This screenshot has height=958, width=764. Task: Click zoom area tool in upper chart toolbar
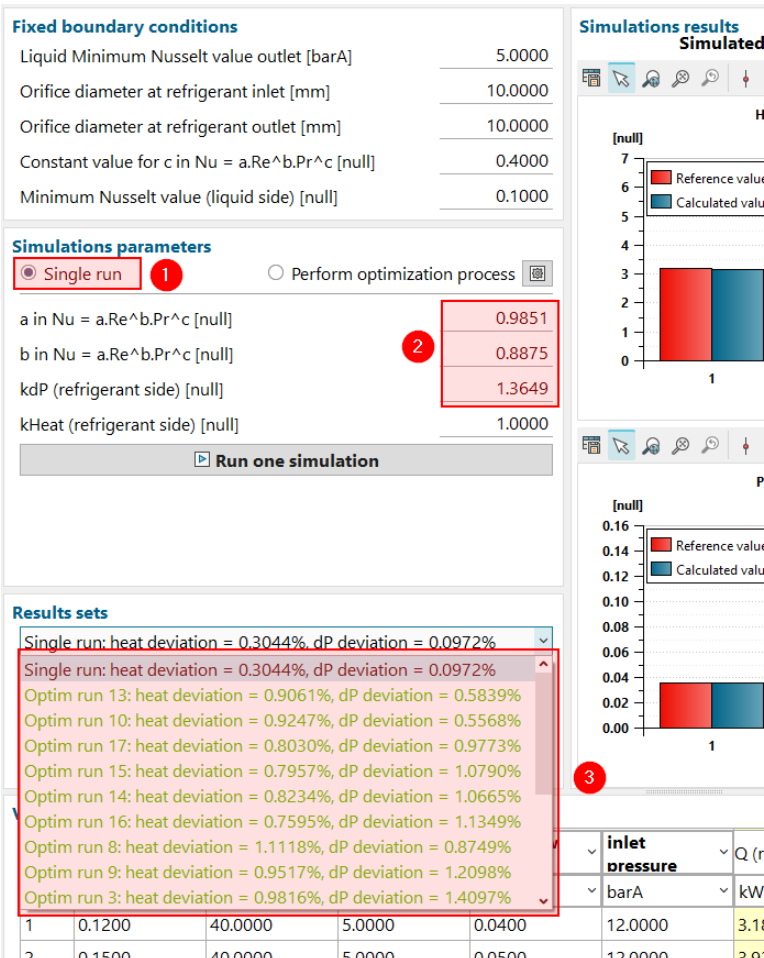651,79
